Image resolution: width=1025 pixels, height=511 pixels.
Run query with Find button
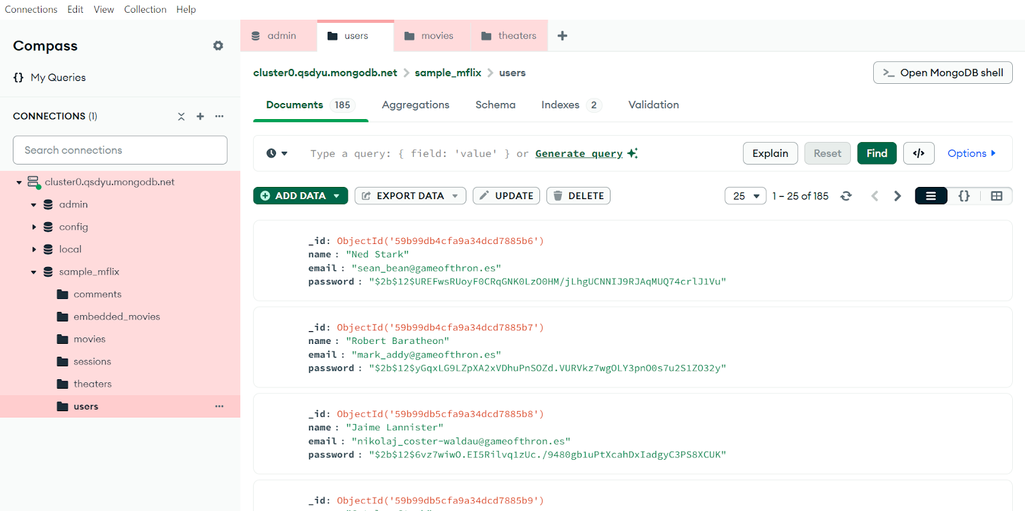[877, 154]
